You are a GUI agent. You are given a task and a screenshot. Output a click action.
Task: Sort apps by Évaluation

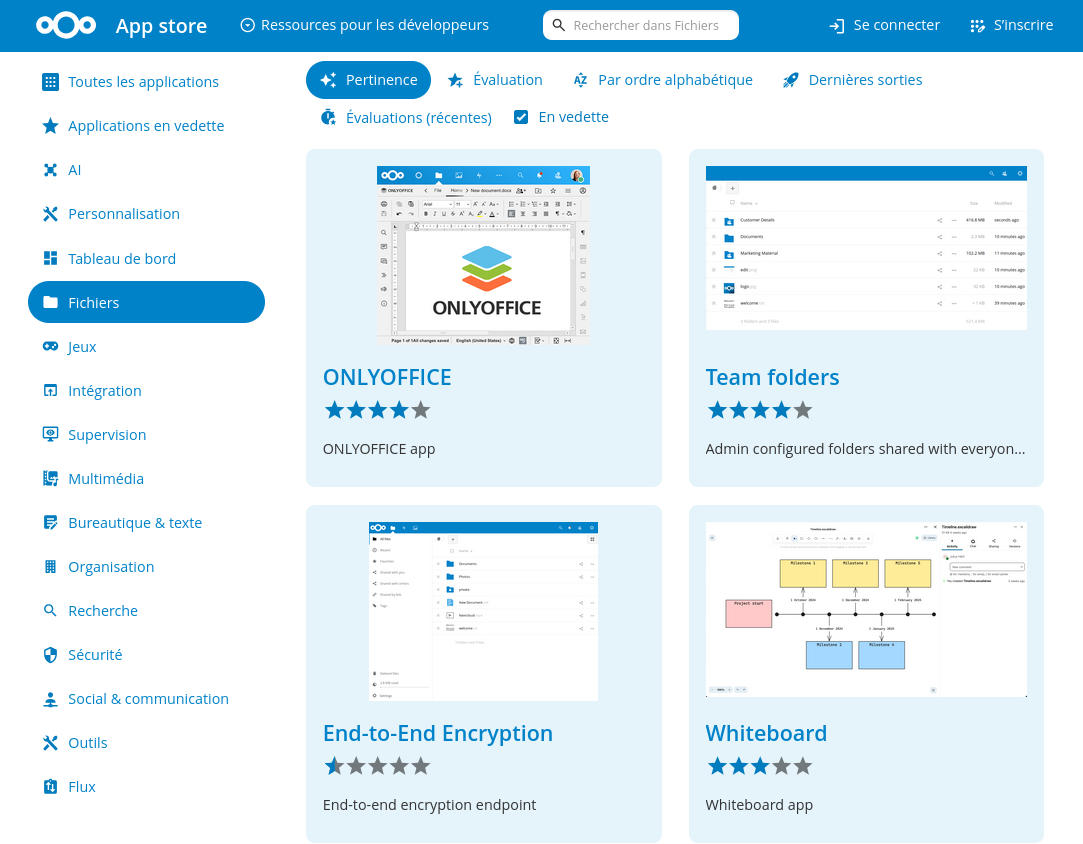(x=495, y=80)
